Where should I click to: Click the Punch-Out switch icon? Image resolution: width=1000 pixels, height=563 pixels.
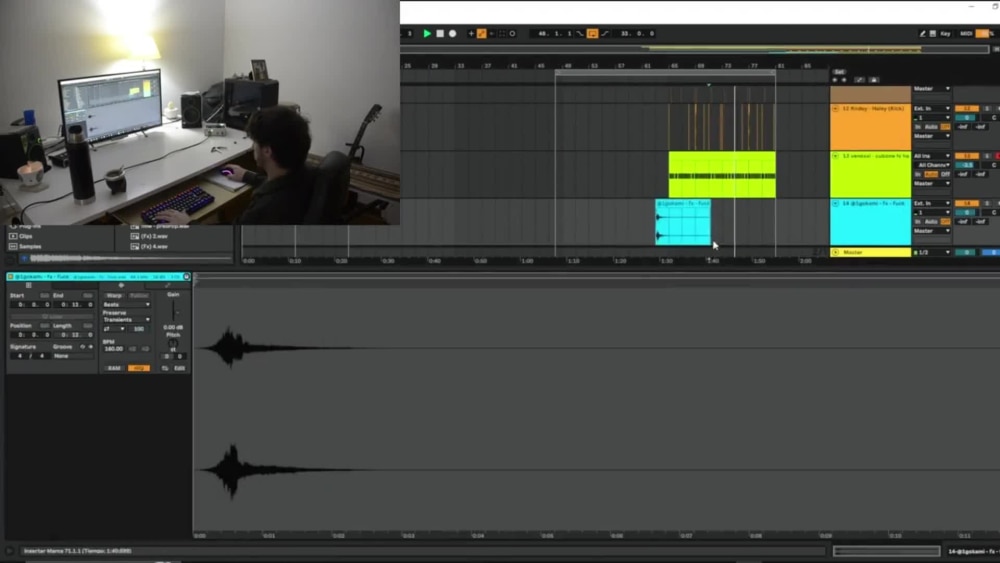[x=605, y=33]
